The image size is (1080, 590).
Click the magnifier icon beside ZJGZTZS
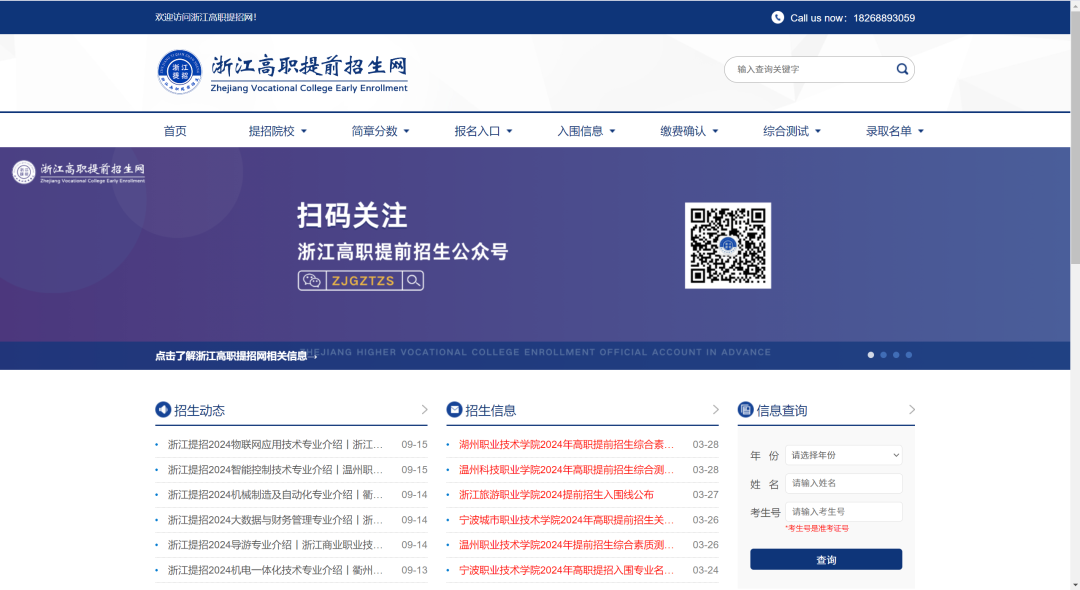click(413, 281)
